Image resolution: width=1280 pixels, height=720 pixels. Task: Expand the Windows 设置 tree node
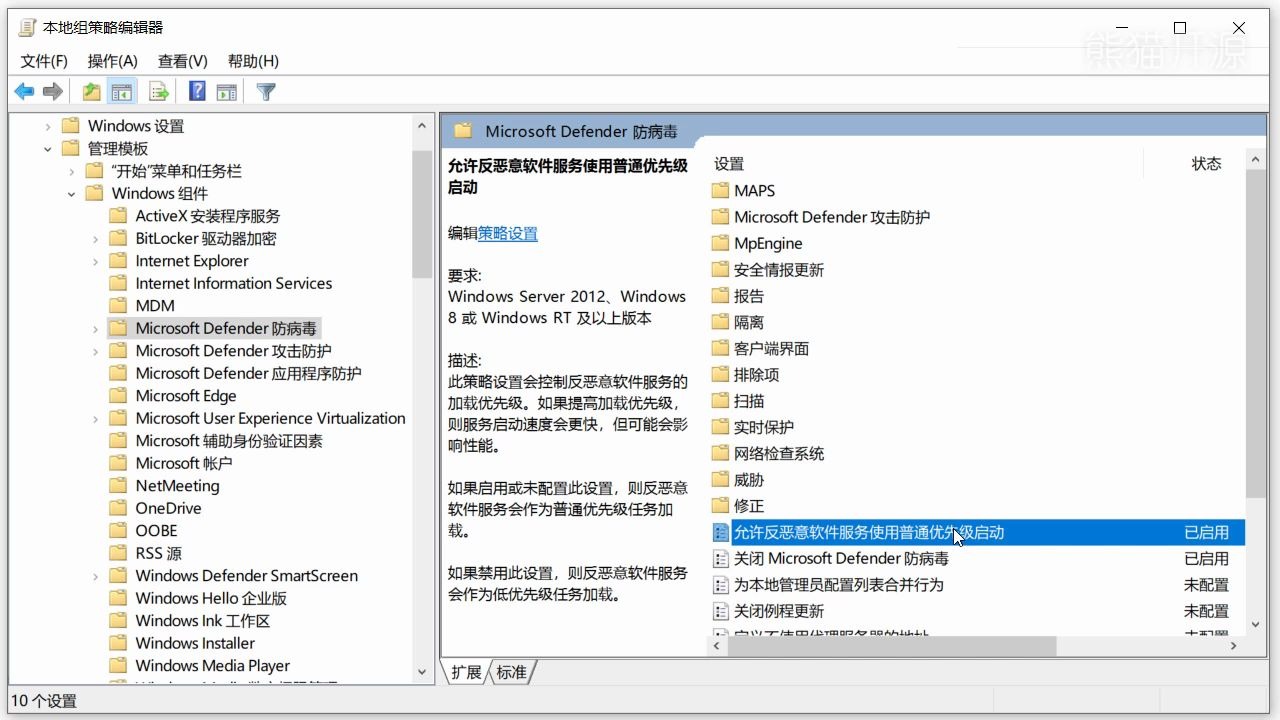tap(48, 127)
